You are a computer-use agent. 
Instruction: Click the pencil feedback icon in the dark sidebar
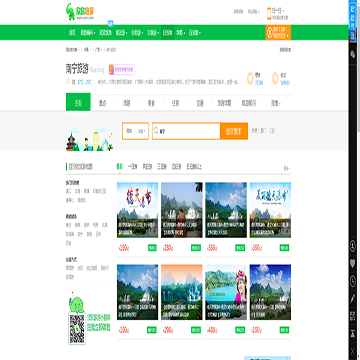point(353,299)
